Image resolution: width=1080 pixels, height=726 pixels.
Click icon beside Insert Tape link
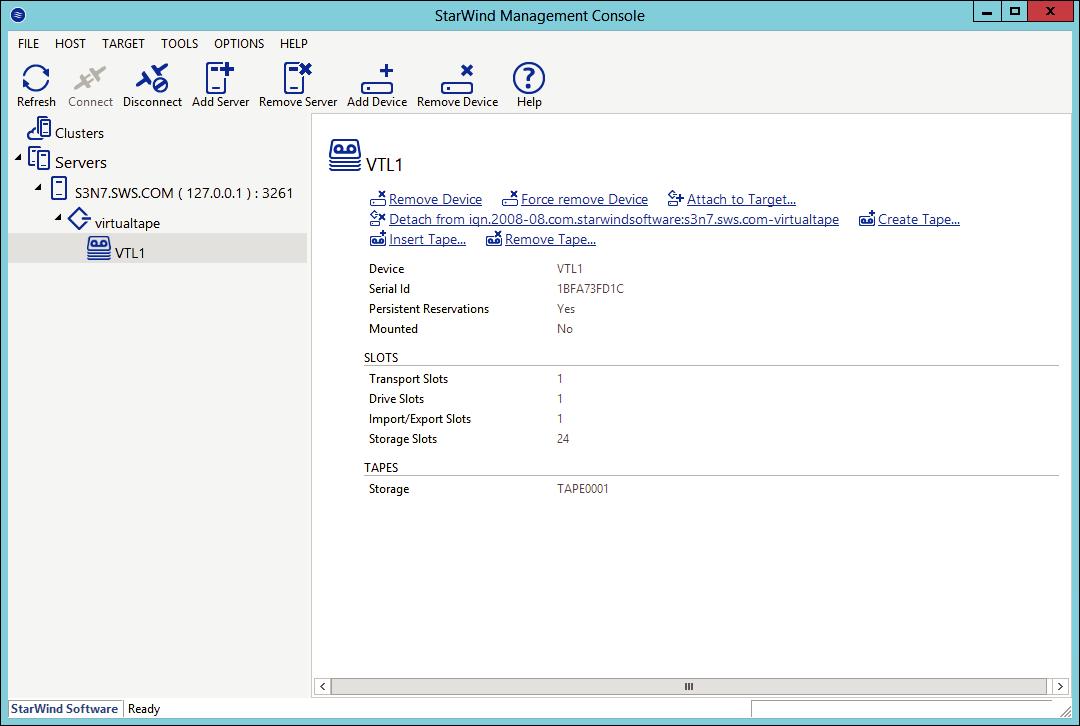pyautogui.click(x=377, y=239)
